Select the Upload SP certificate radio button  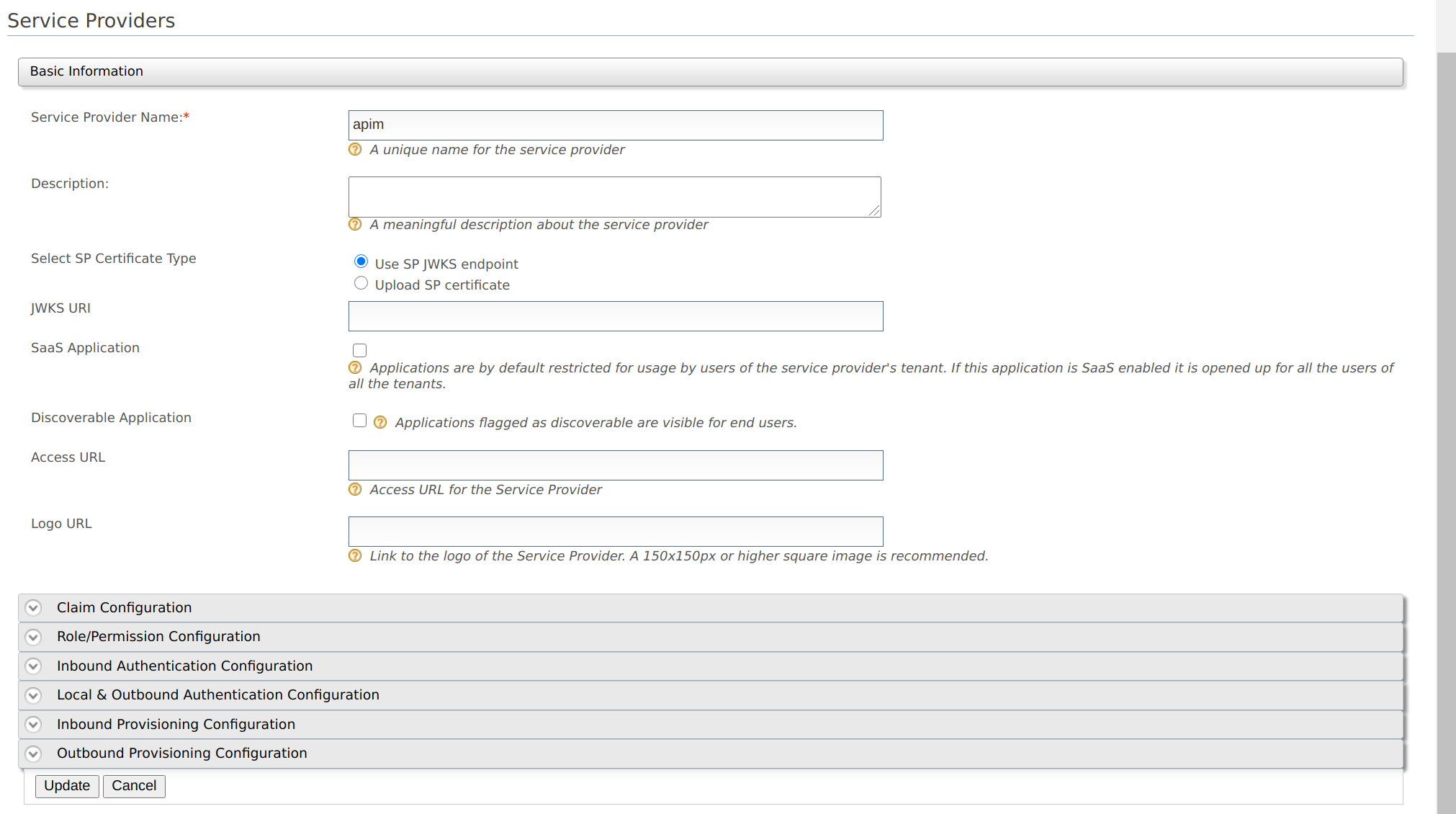pyautogui.click(x=361, y=282)
